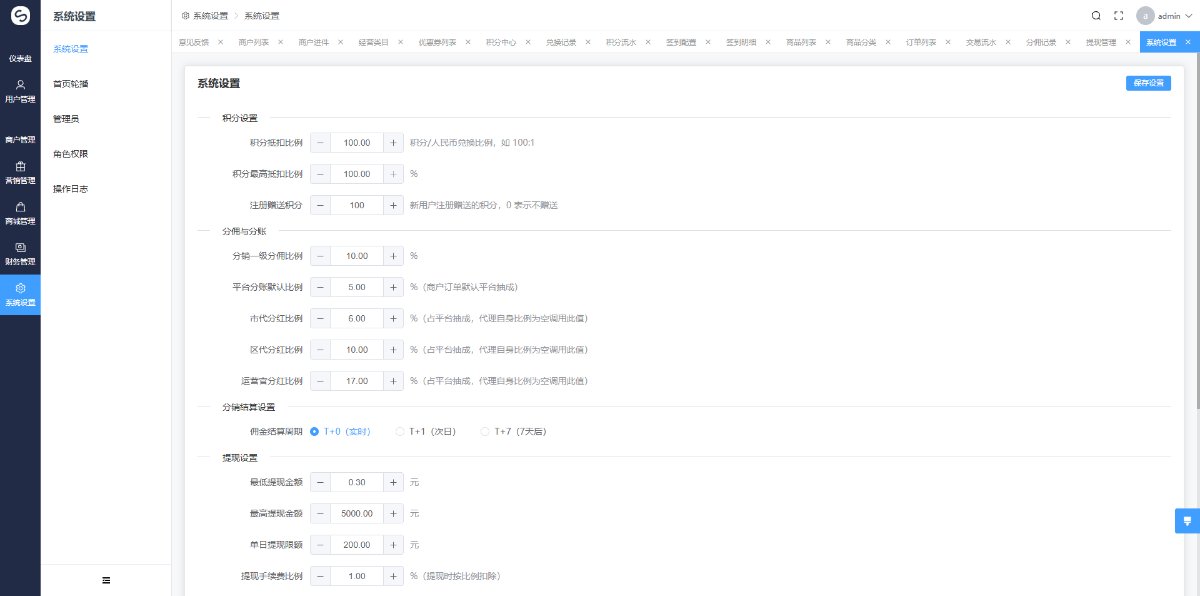Close the 优惠券列表 tab
This screenshot has height=596, width=1200.
pyautogui.click(x=468, y=43)
